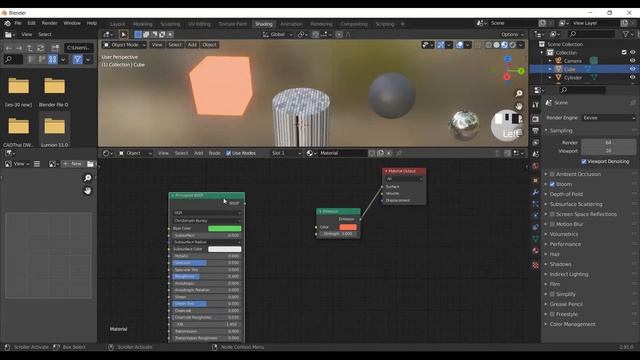Open the File menu

coord(18,23)
